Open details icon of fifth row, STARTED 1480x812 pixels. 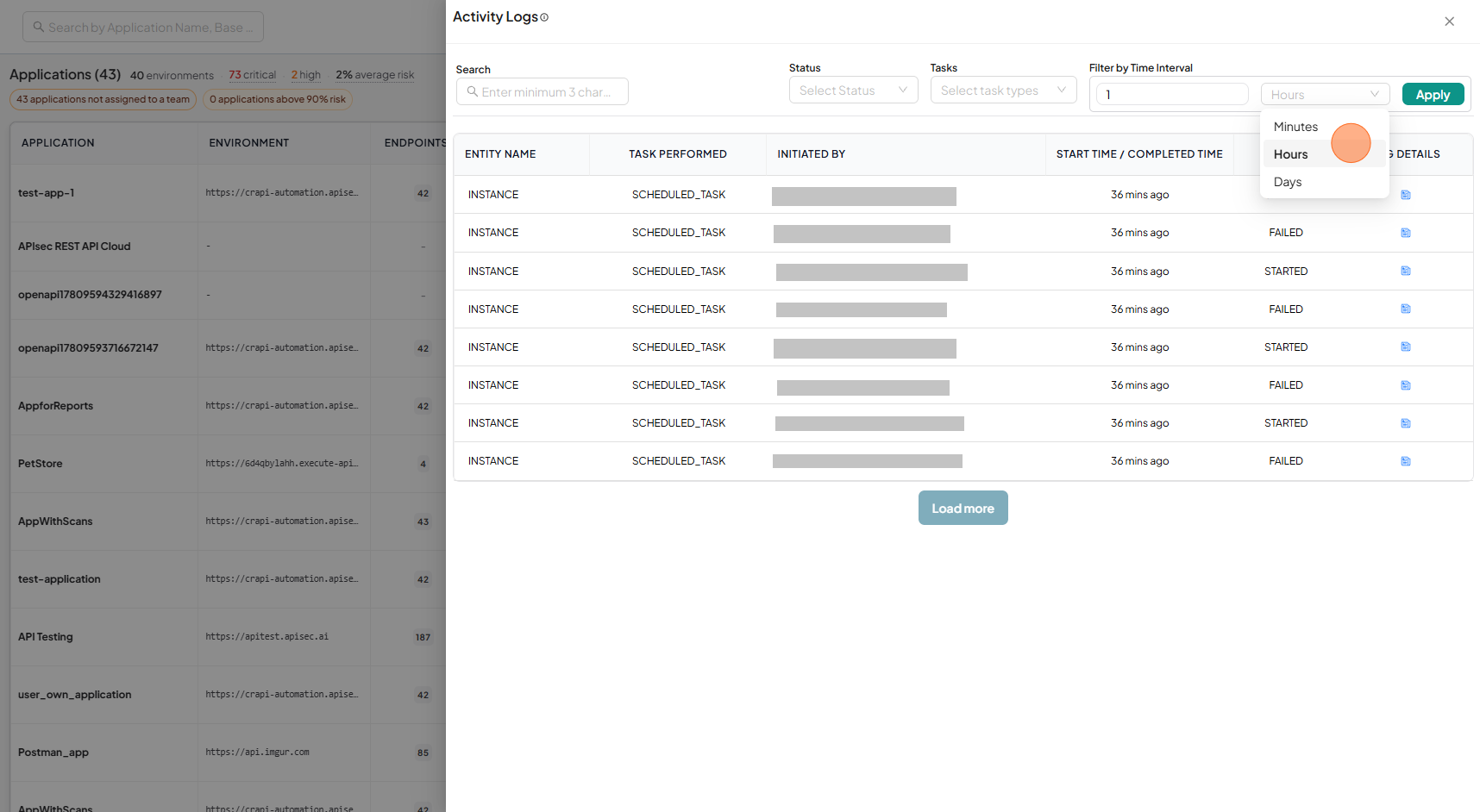pos(1406,347)
